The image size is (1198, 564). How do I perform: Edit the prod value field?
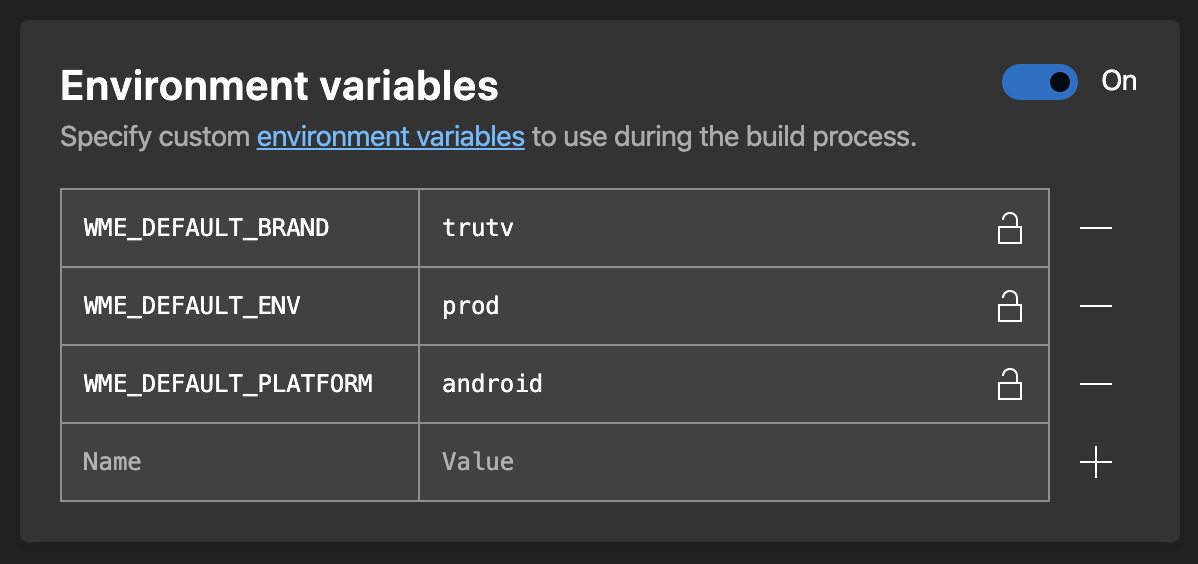click(x=700, y=306)
